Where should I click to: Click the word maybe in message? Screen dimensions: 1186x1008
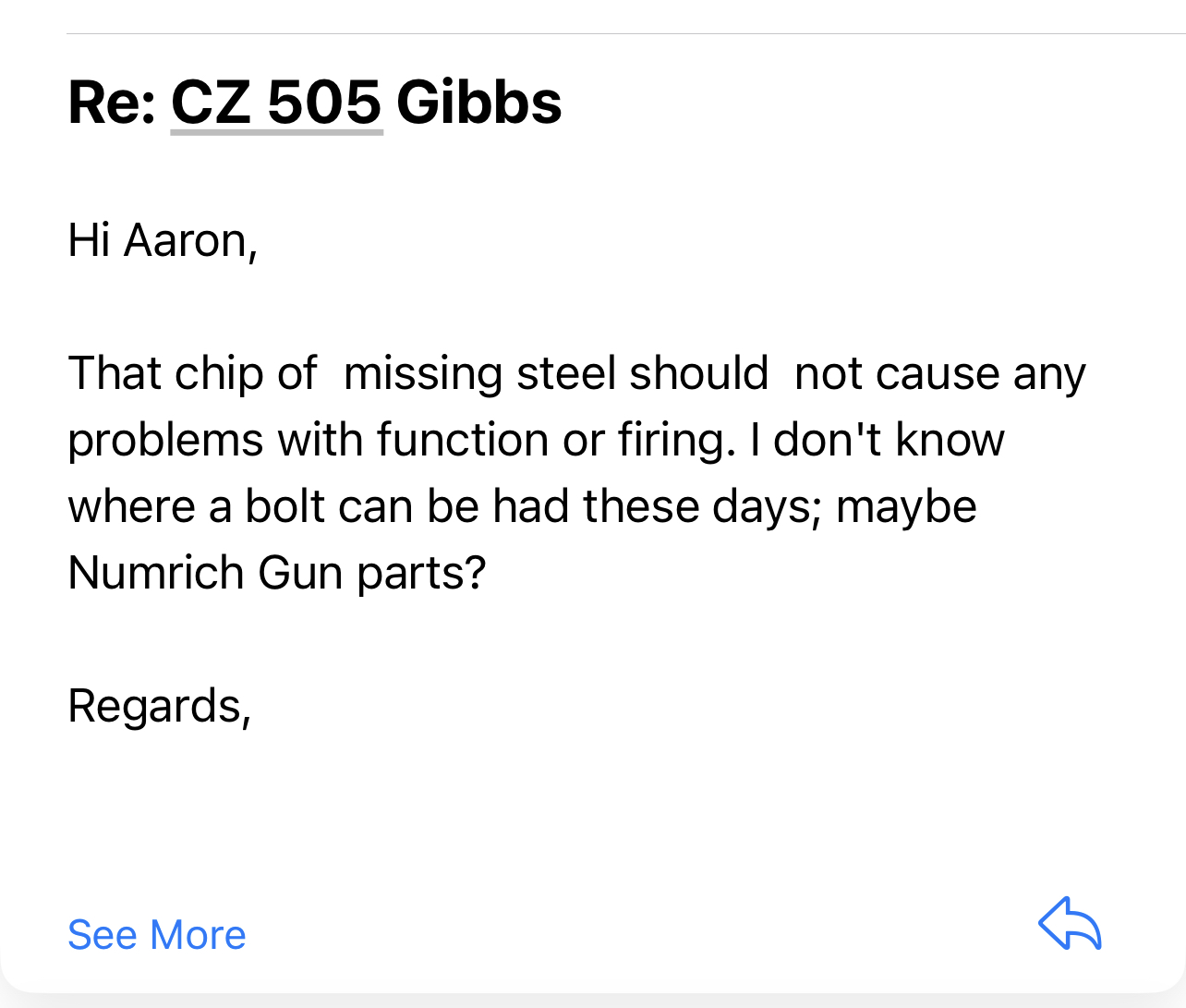pos(906,507)
